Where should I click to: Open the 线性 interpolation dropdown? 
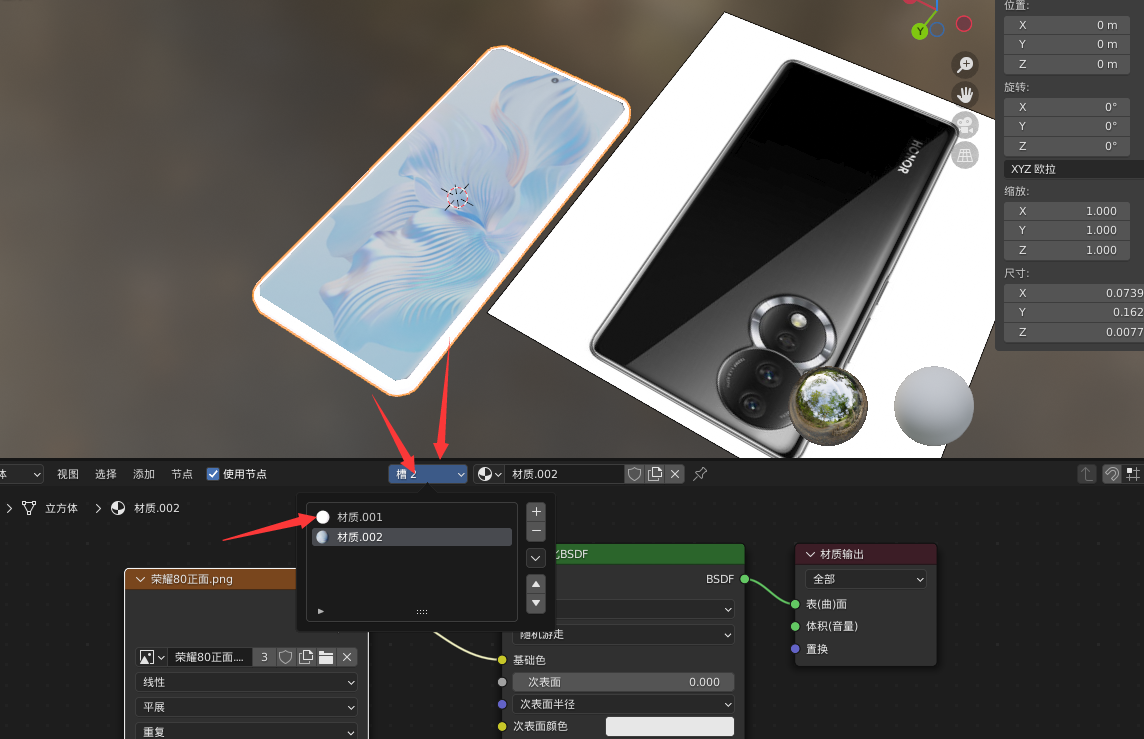point(246,682)
